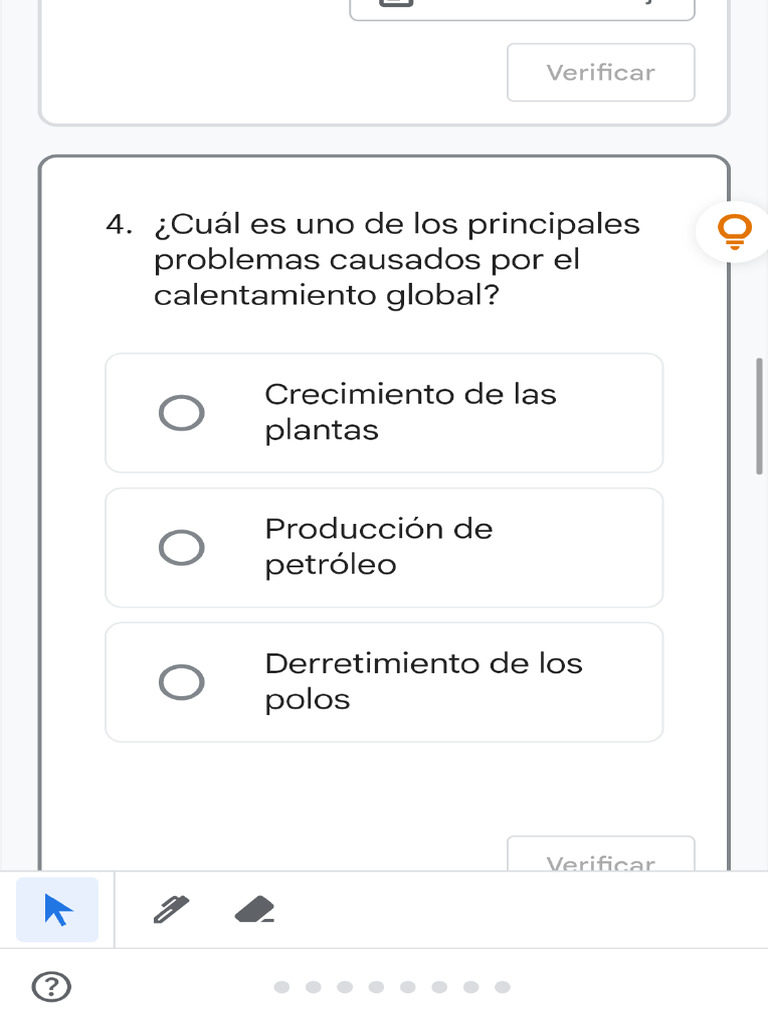Go to the second page dot

point(313,987)
